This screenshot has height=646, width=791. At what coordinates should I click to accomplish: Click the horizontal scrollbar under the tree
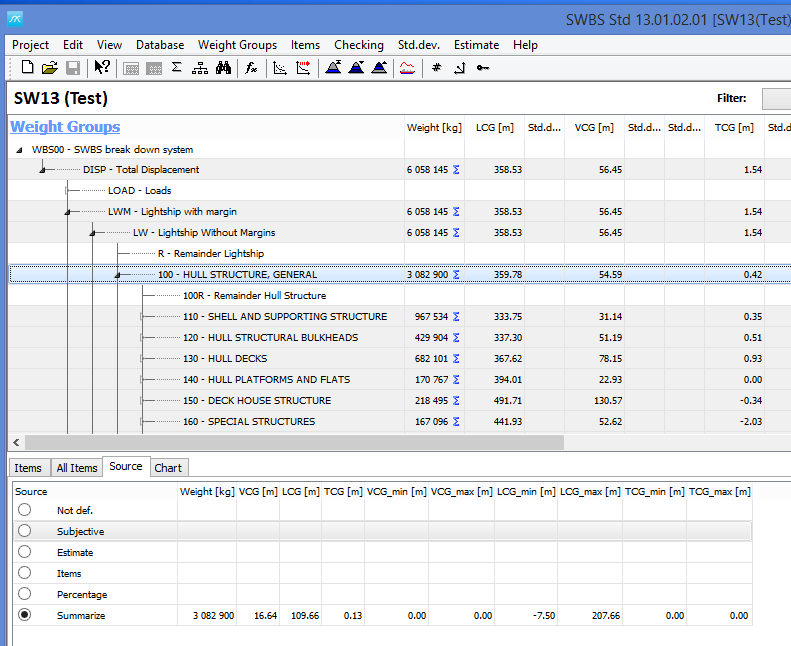tap(295, 442)
